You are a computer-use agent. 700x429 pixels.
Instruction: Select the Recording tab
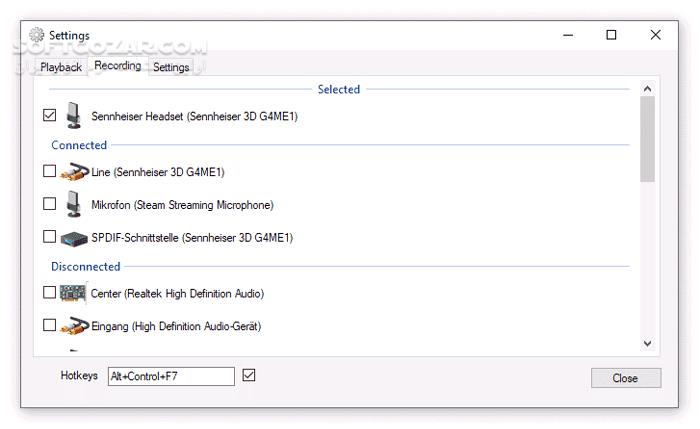(117, 66)
